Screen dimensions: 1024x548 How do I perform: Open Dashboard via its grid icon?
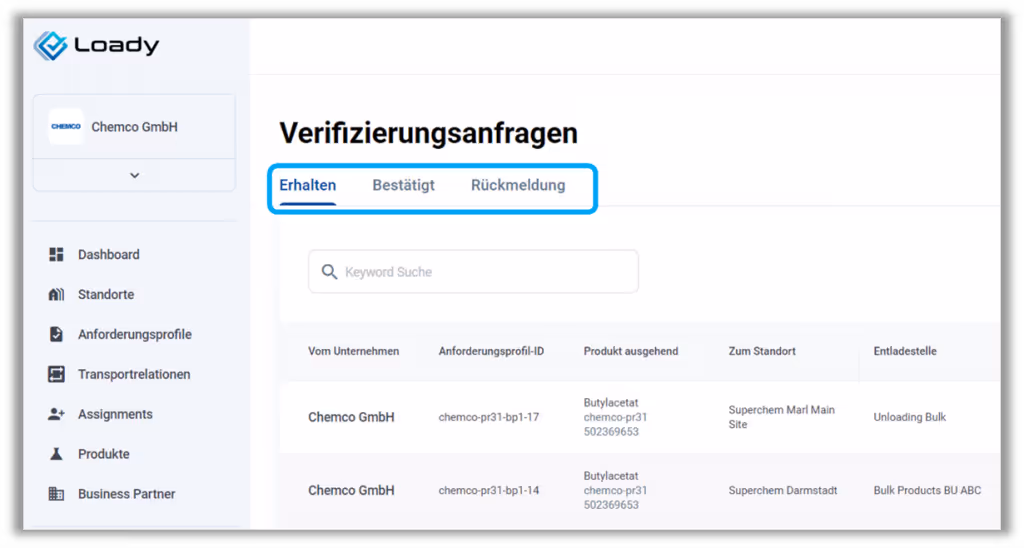point(56,254)
